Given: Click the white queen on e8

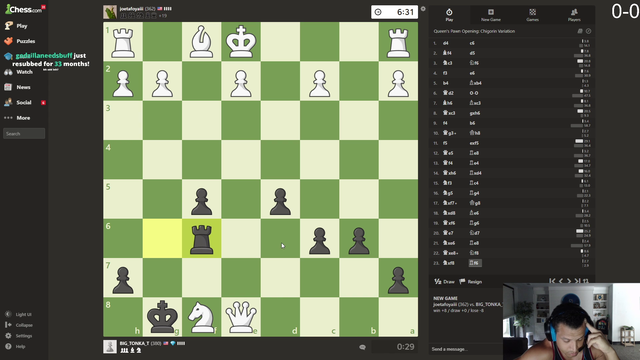Looking at the screenshot, I should click(x=241, y=317).
